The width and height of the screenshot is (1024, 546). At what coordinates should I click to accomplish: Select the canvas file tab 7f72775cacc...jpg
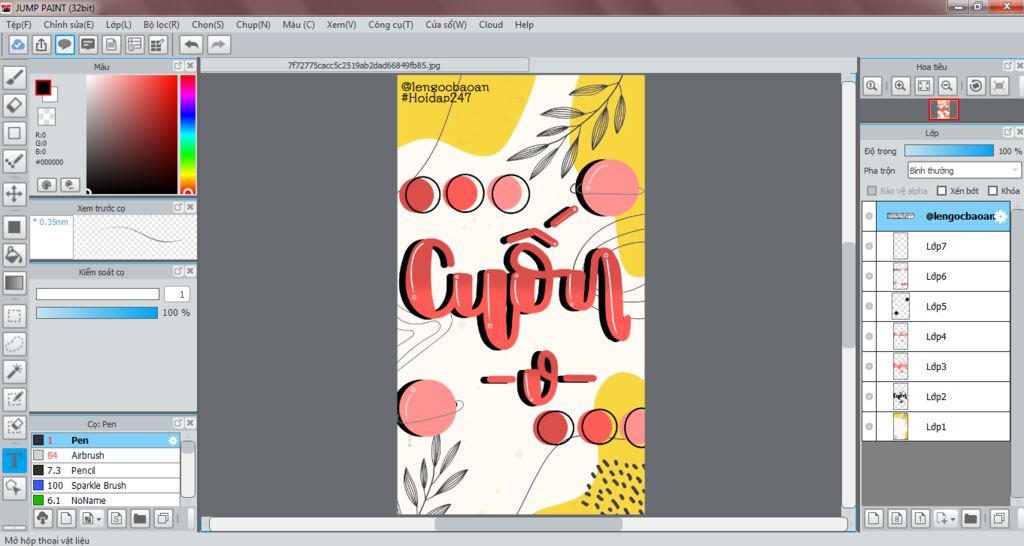click(x=364, y=65)
